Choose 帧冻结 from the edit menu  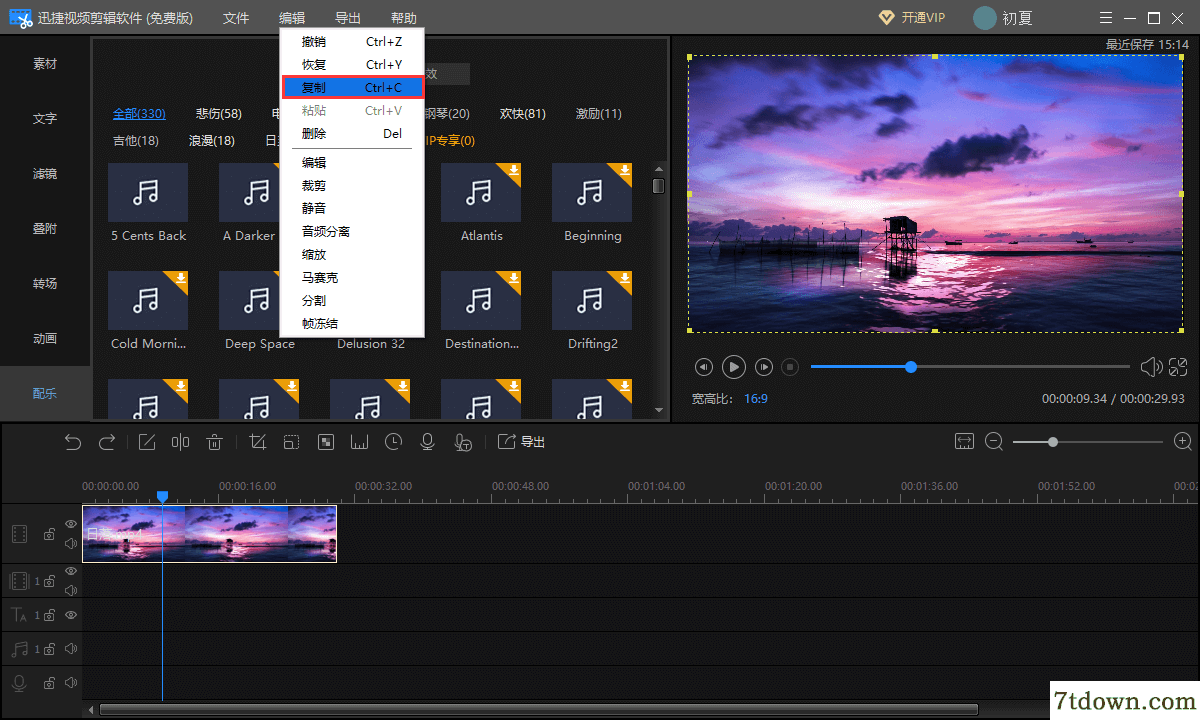(x=352, y=323)
